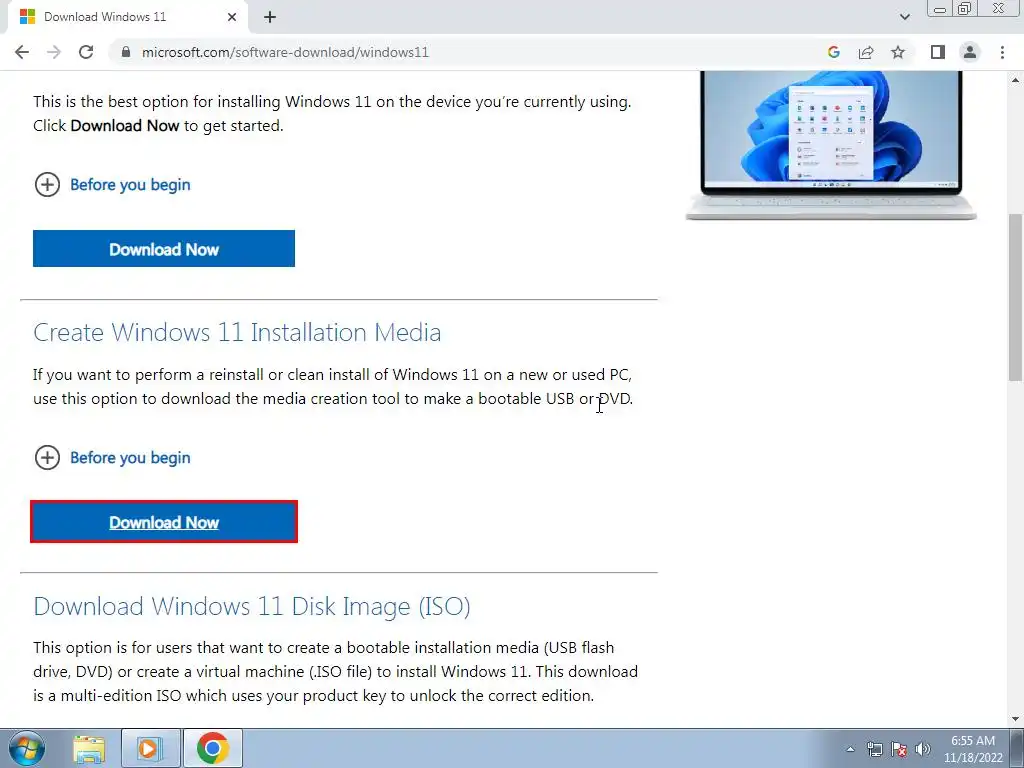This screenshot has width=1024, height=768.
Task: Click the Download Windows 11 Disk Image heading
Action: pyautogui.click(x=252, y=606)
